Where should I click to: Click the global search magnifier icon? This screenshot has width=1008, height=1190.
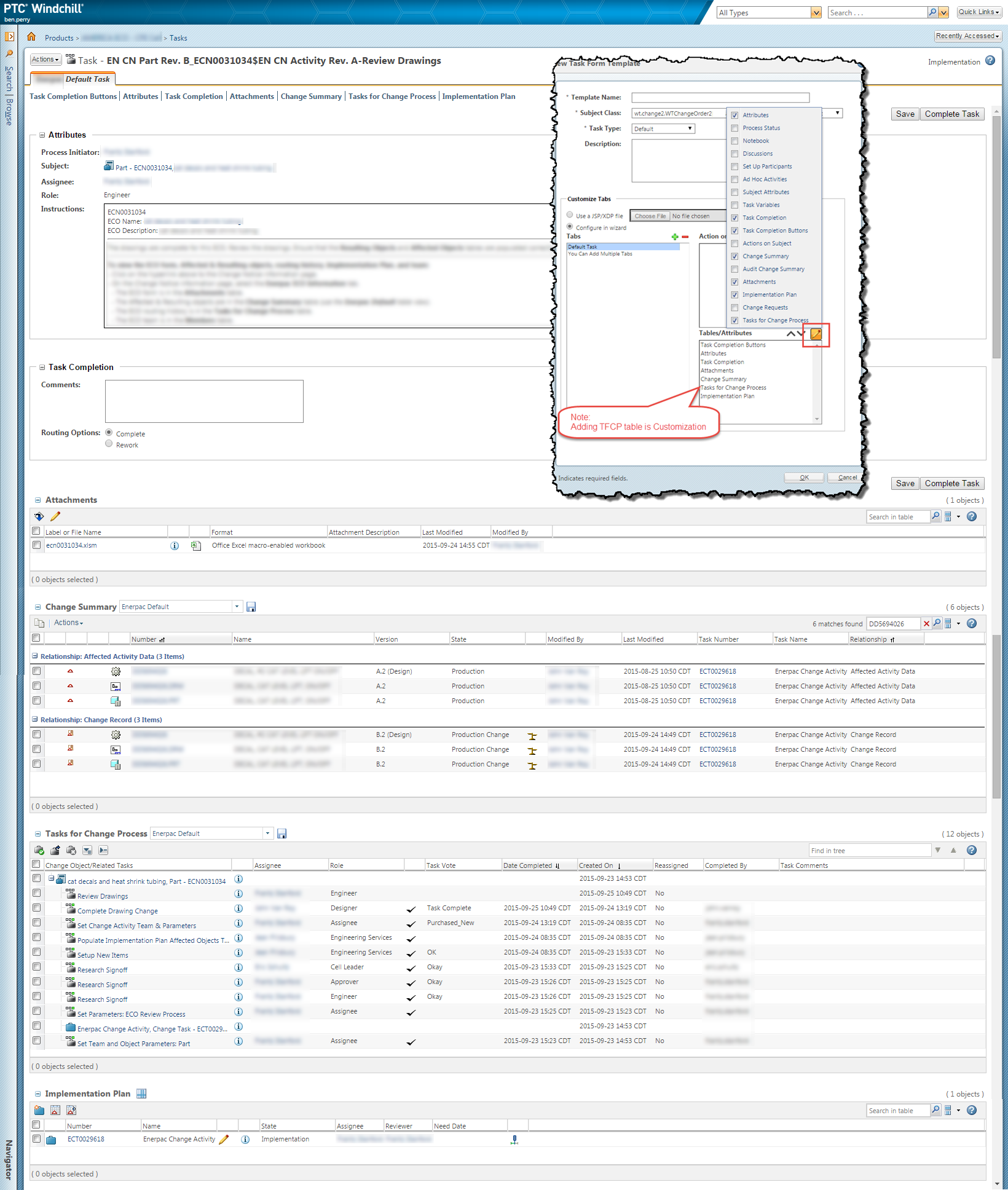[932, 12]
